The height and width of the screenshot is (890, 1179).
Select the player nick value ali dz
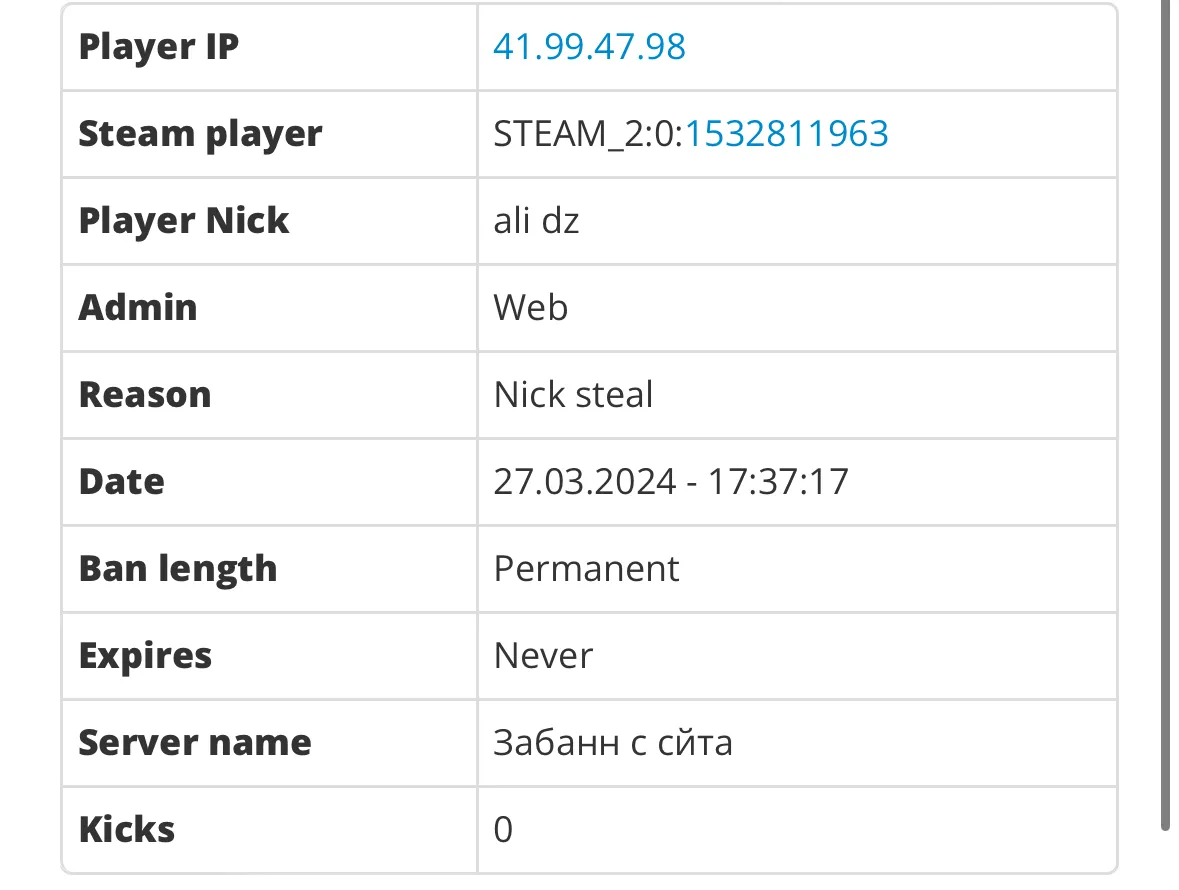(536, 221)
